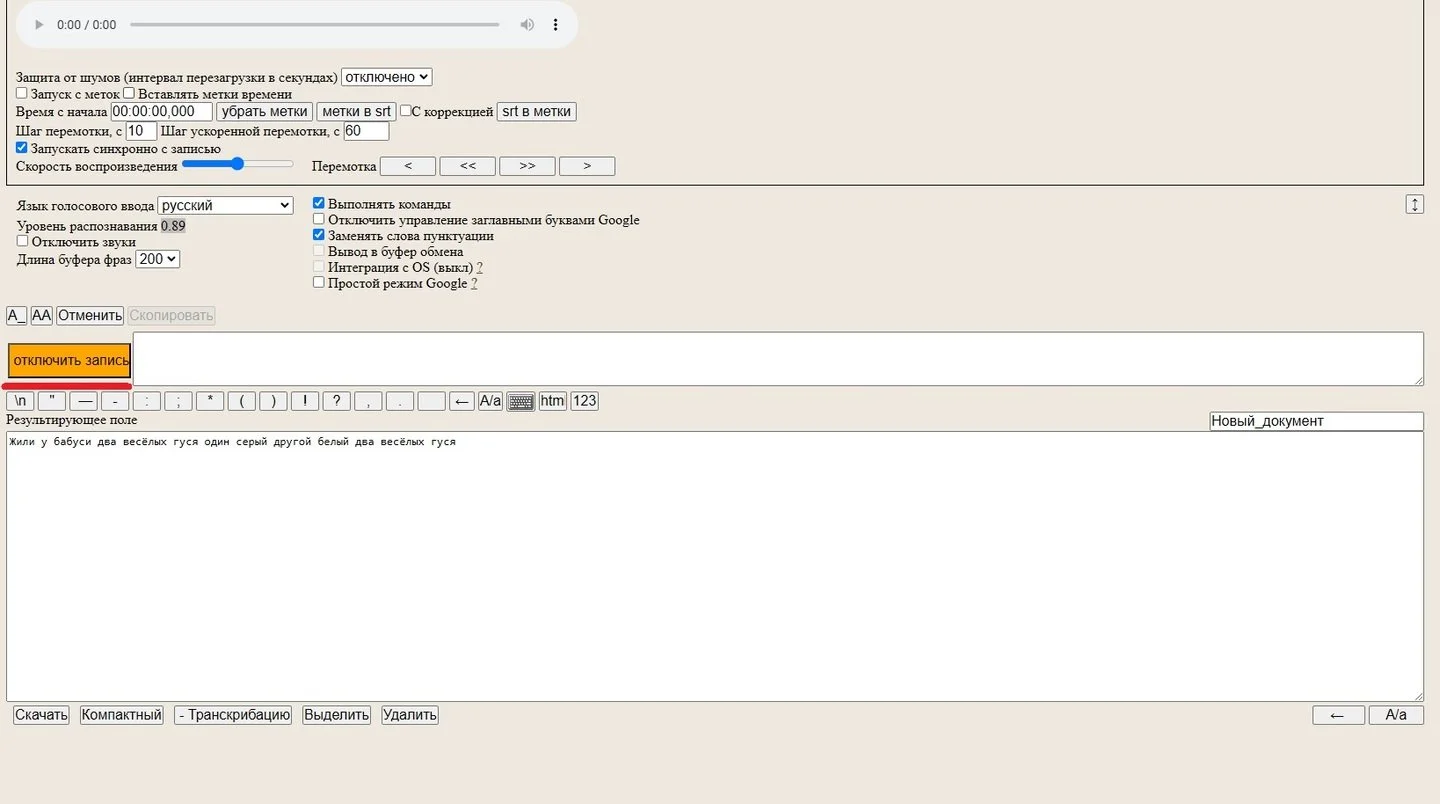Click the fast-forward '>>' rewind button
This screenshot has height=804, width=1440.
coord(527,166)
